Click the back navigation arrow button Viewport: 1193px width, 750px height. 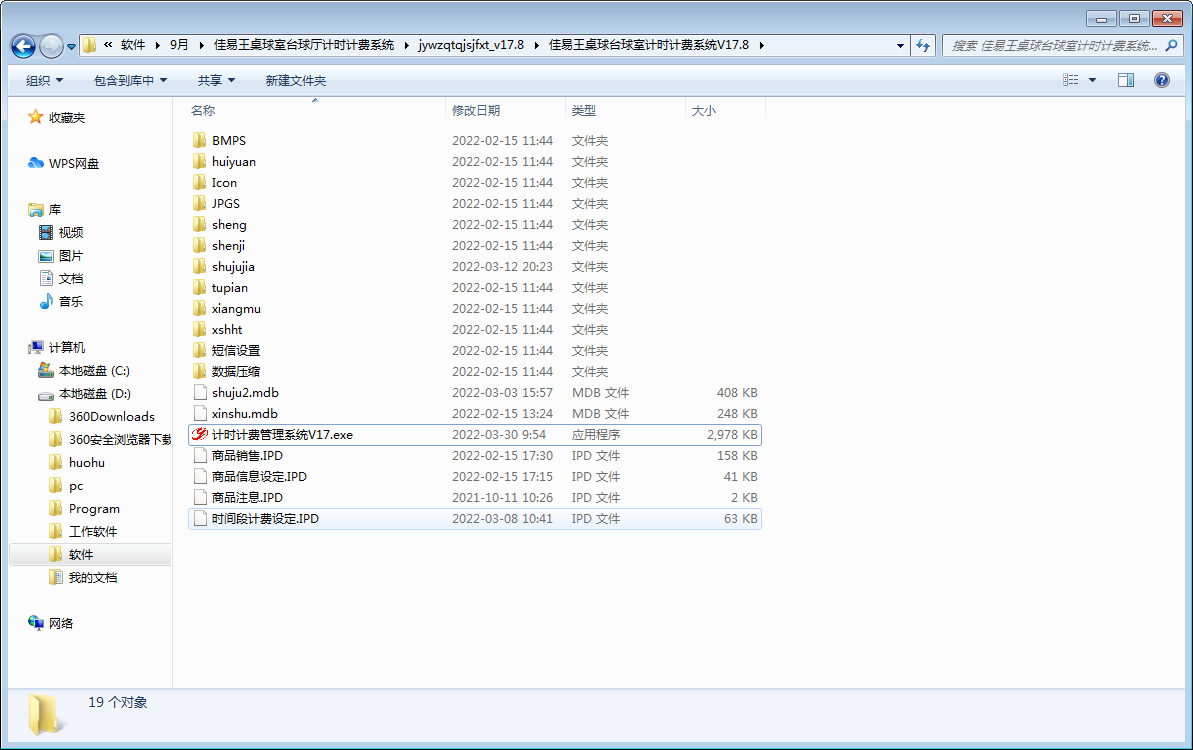[x=24, y=46]
